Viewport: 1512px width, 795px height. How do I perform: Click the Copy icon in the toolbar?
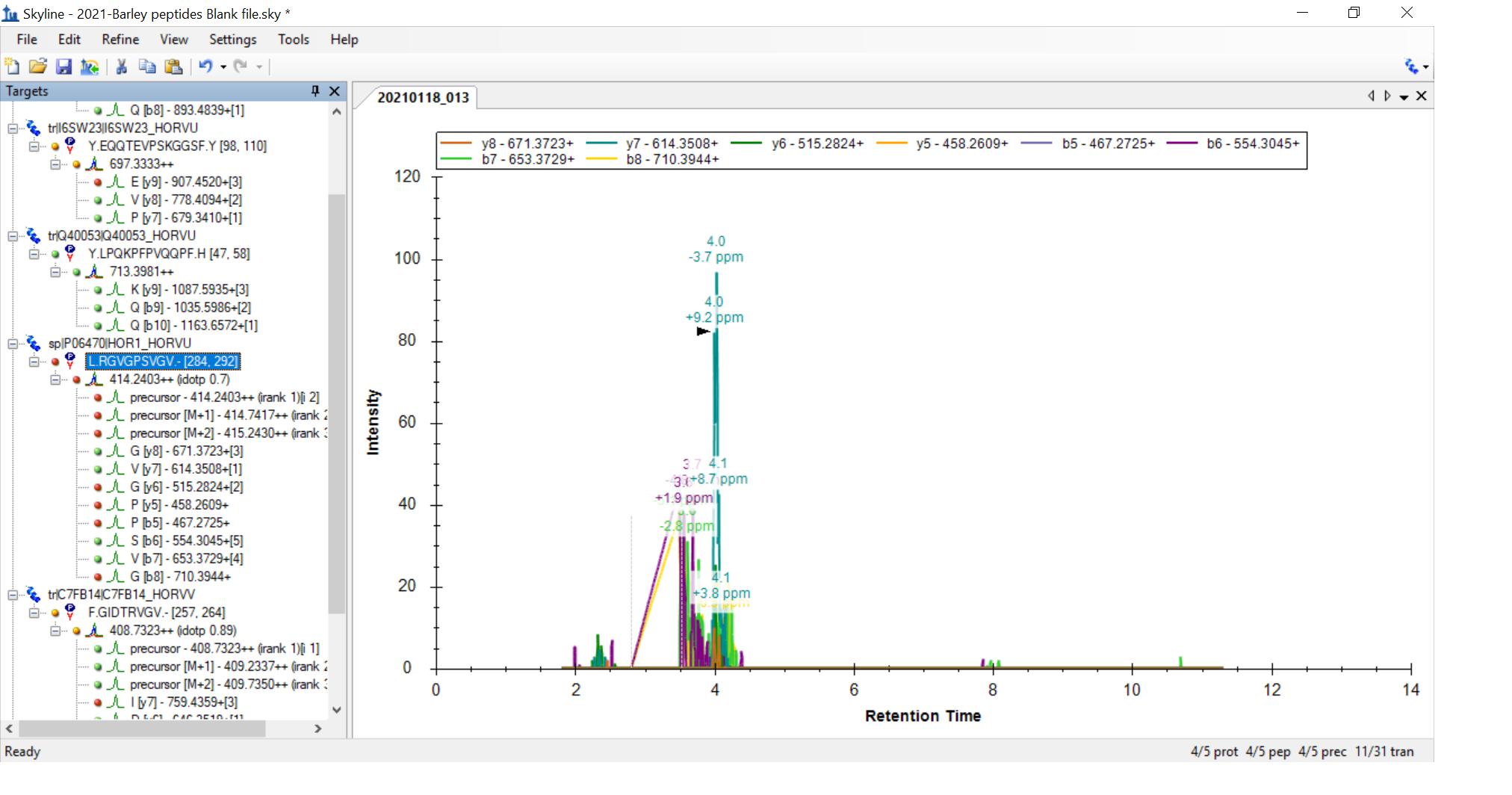point(147,66)
